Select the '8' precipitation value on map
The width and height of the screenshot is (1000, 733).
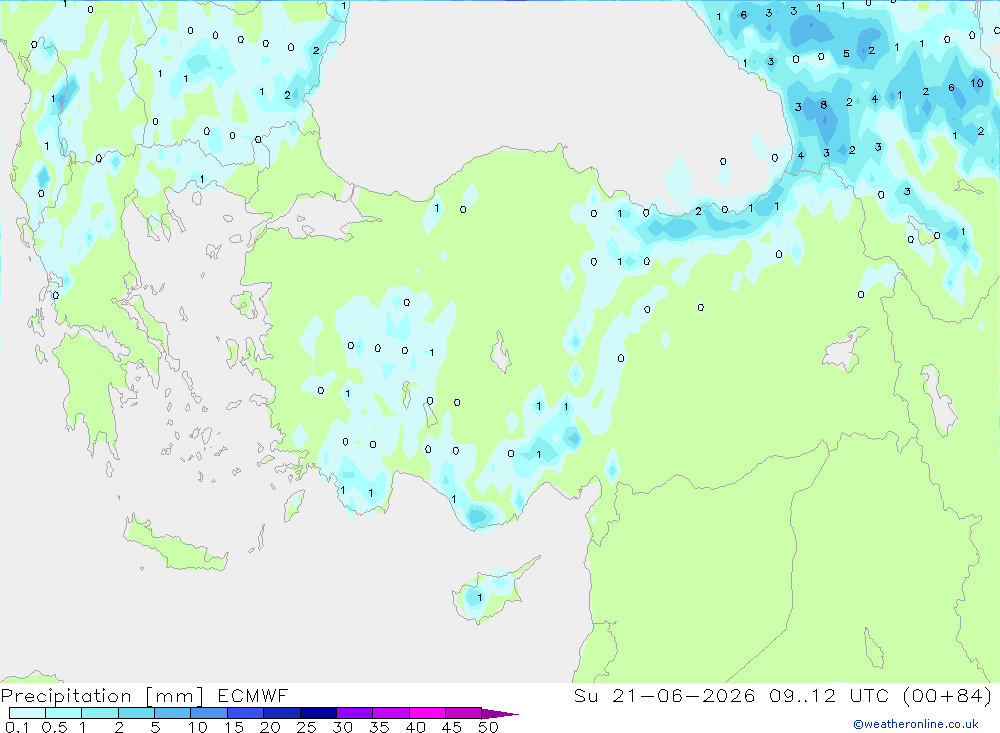coord(823,105)
